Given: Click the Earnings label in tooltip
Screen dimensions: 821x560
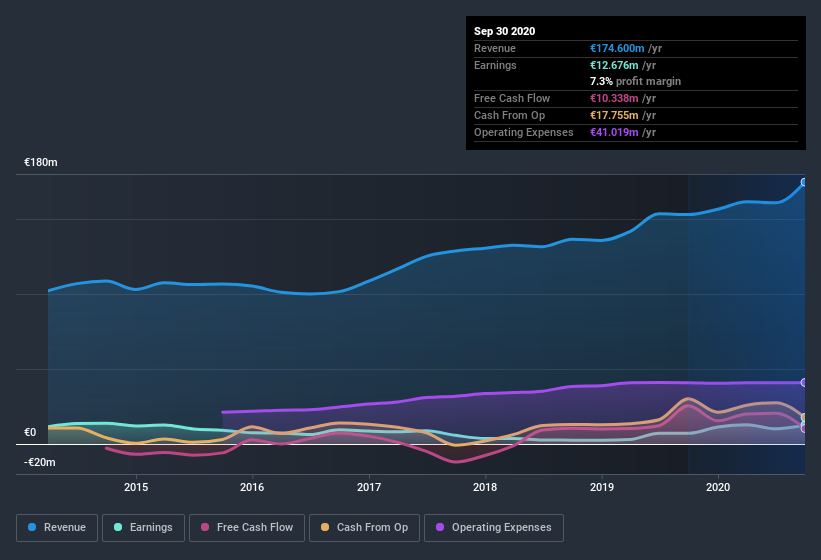Looking at the screenshot, I should click(495, 65).
